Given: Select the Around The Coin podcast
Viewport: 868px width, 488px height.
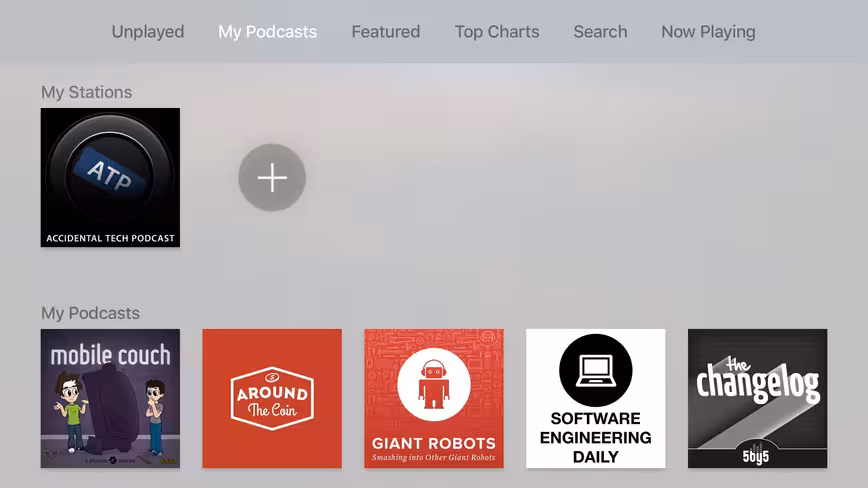Looking at the screenshot, I should tap(272, 398).
